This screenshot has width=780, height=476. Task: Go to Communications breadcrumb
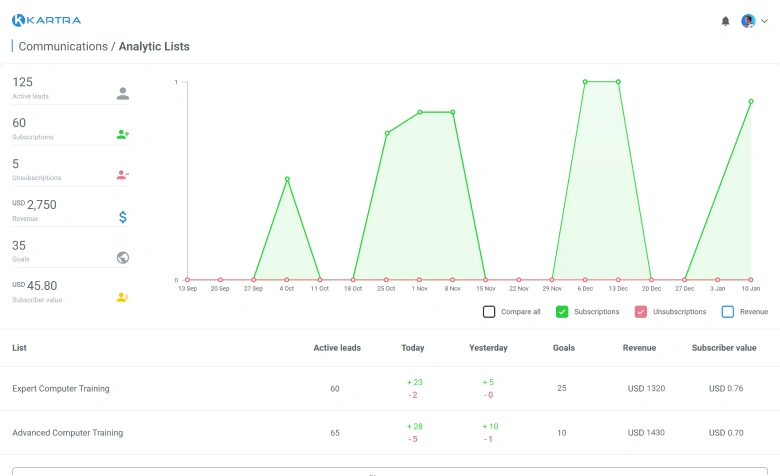(x=62, y=46)
